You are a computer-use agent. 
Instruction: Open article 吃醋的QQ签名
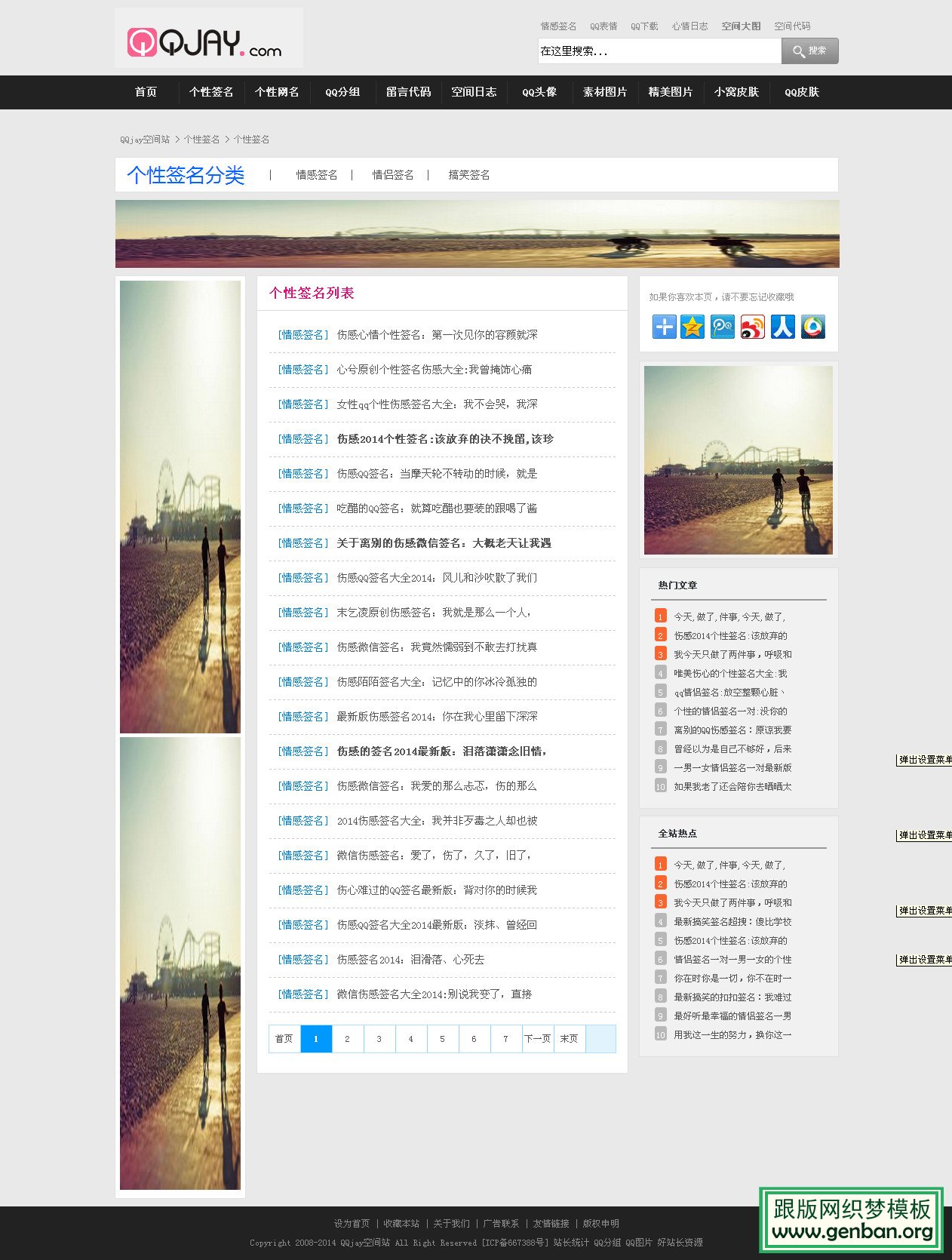tap(437, 509)
